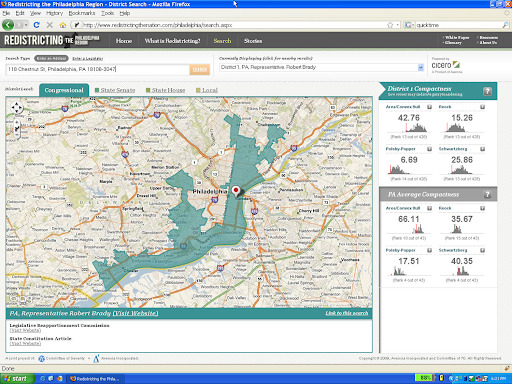Expand Currently Displaying district dropdown

421,67
